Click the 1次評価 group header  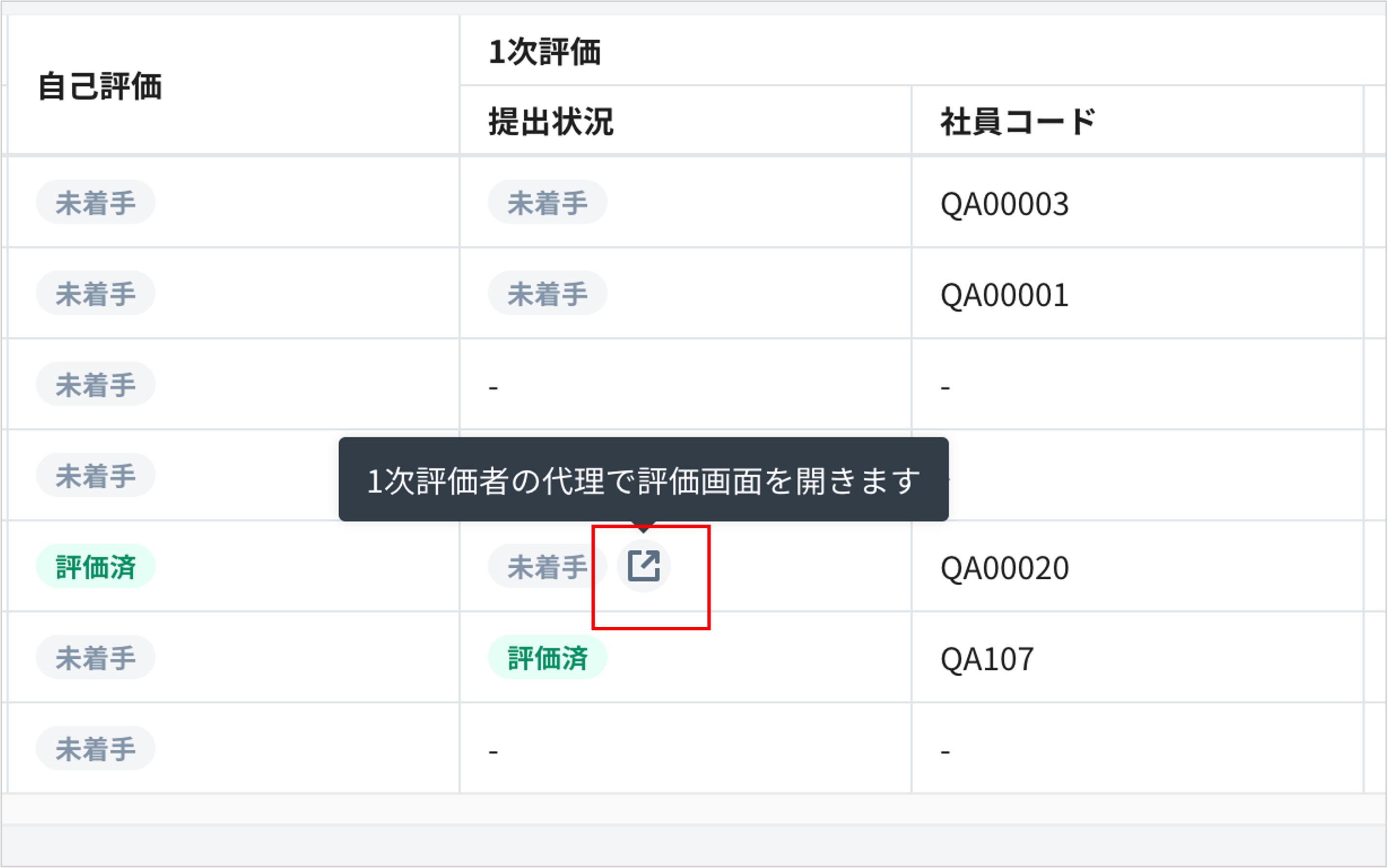click(x=544, y=52)
